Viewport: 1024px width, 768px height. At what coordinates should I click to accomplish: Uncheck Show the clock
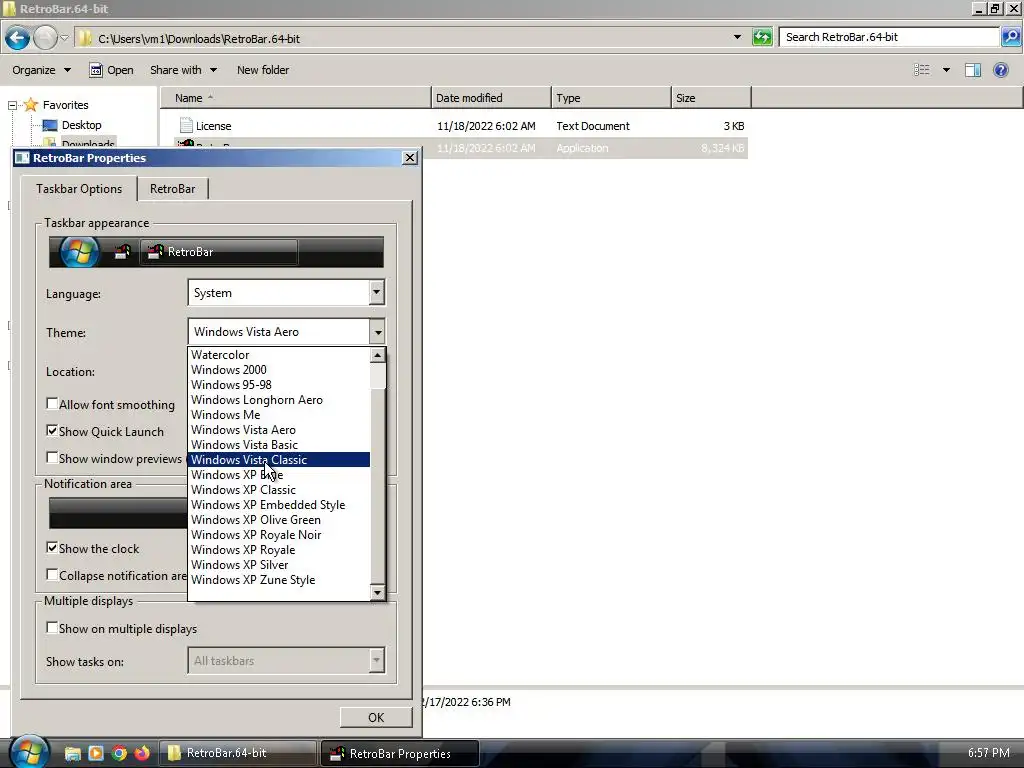click(52, 547)
